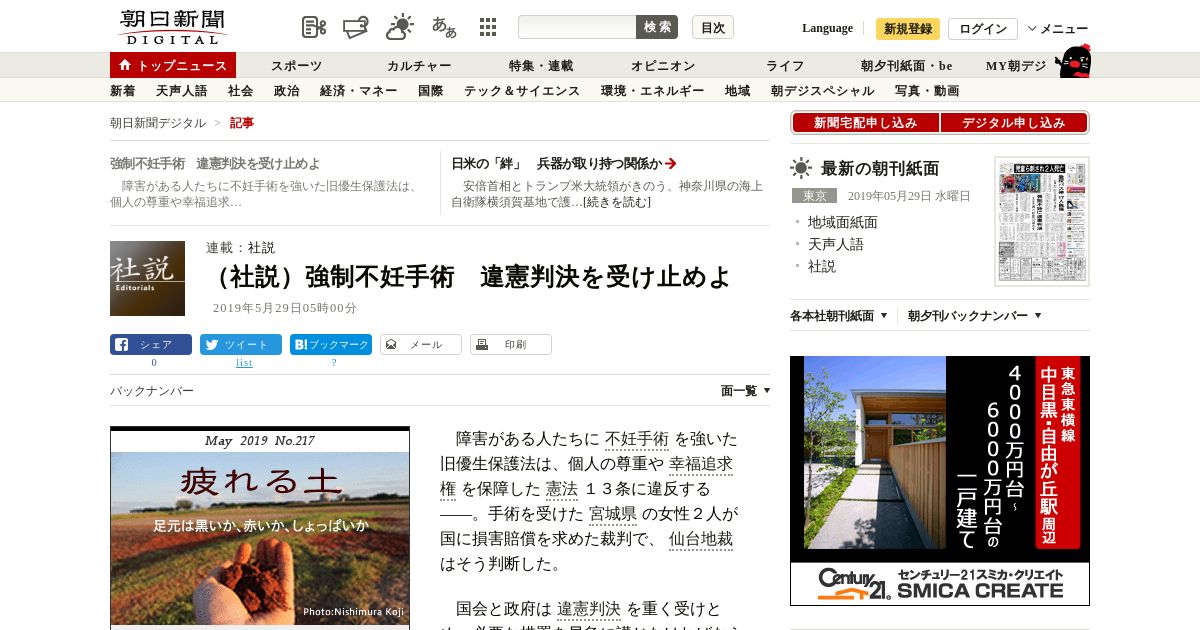
Task: Expand the 面一覧 dropdown
Action: point(746,391)
